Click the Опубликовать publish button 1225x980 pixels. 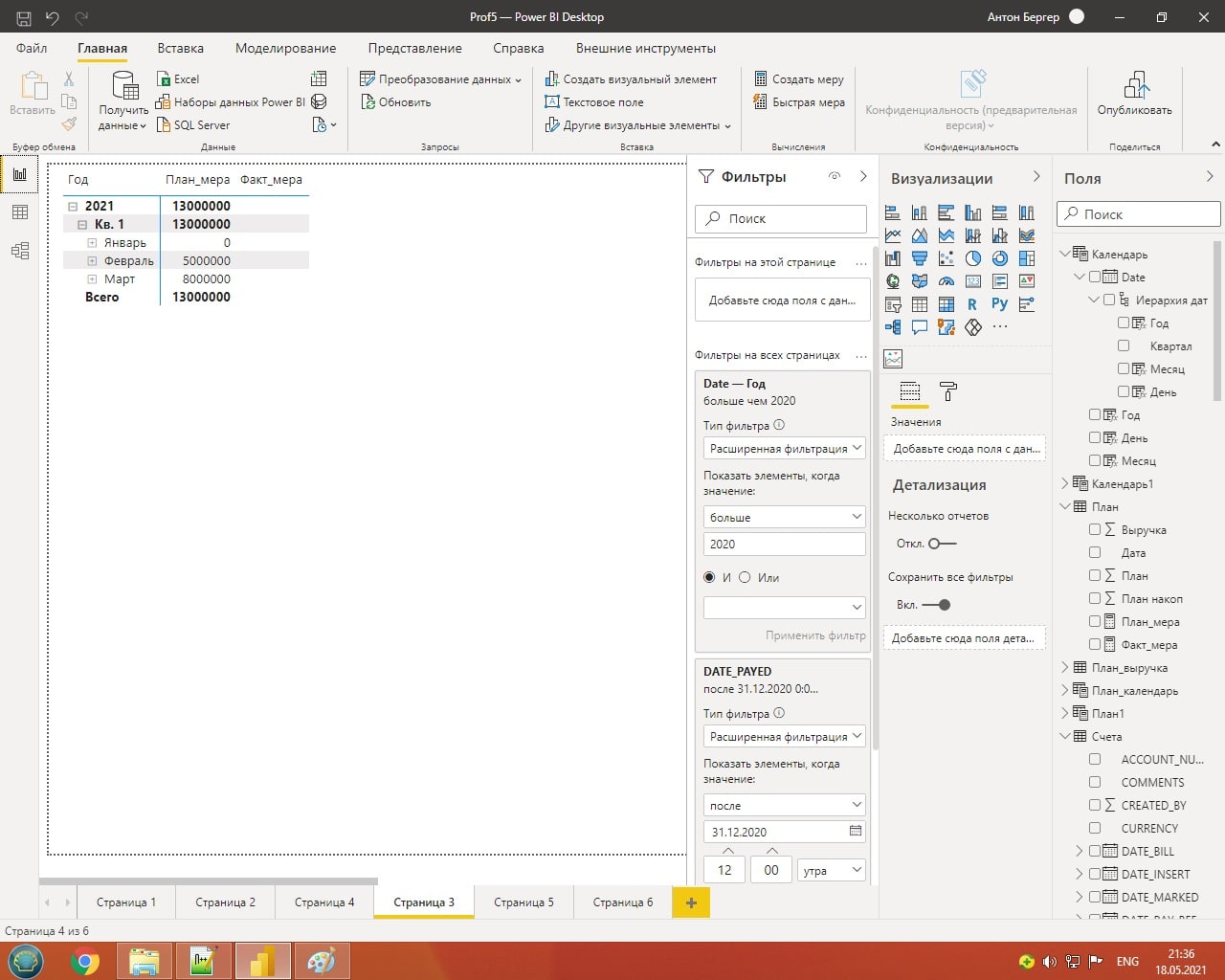pyautogui.click(x=1134, y=94)
